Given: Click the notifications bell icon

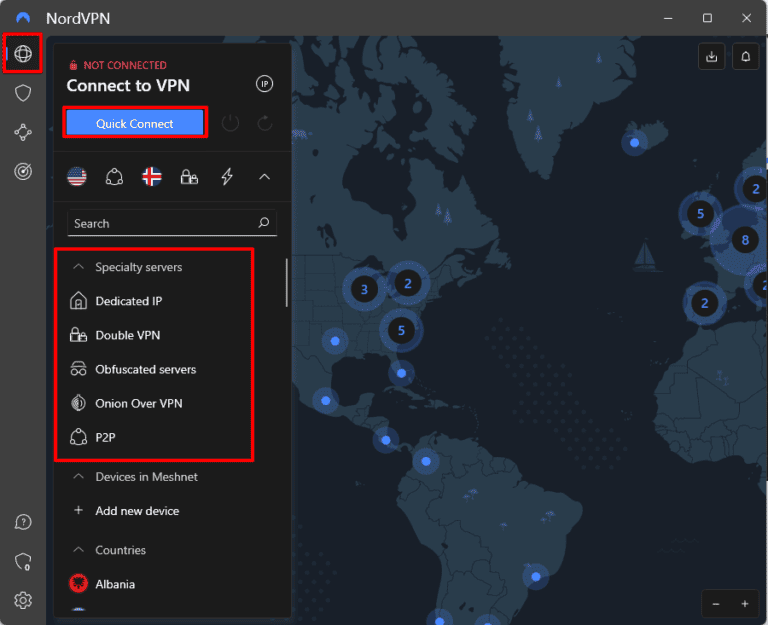Looking at the screenshot, I should pos(745,57).
